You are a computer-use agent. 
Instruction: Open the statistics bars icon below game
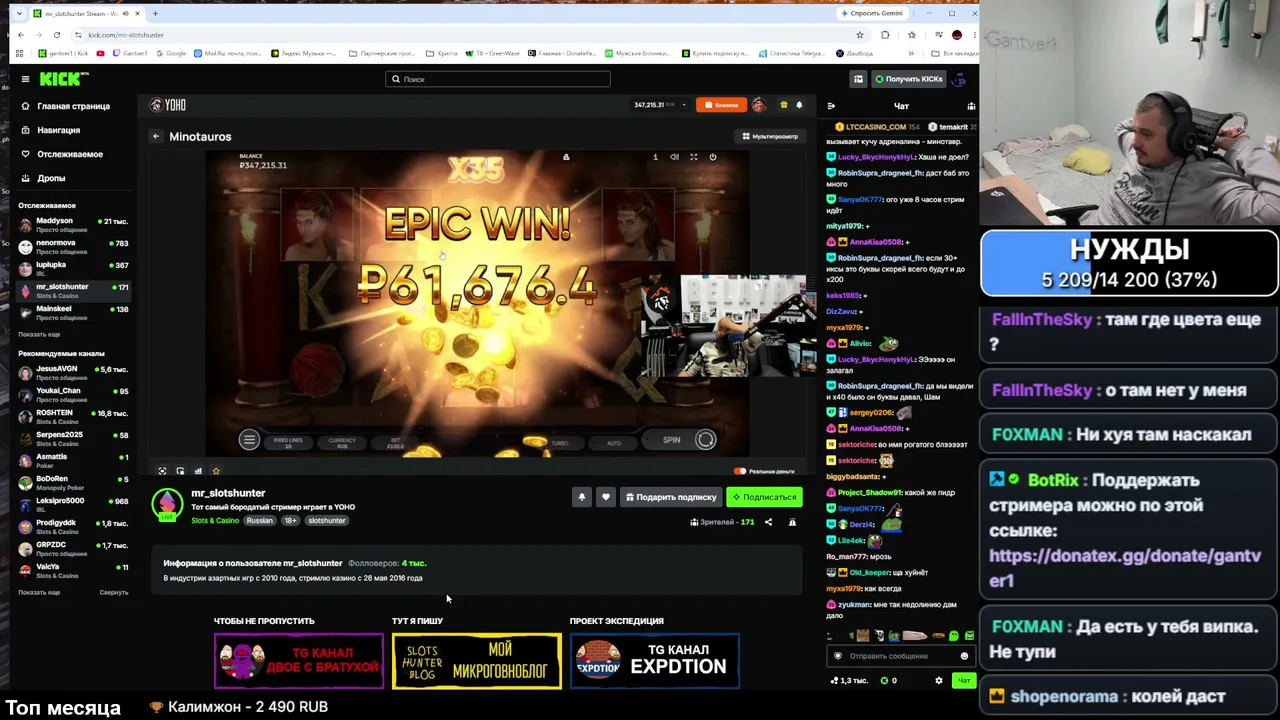click(198, 471)
